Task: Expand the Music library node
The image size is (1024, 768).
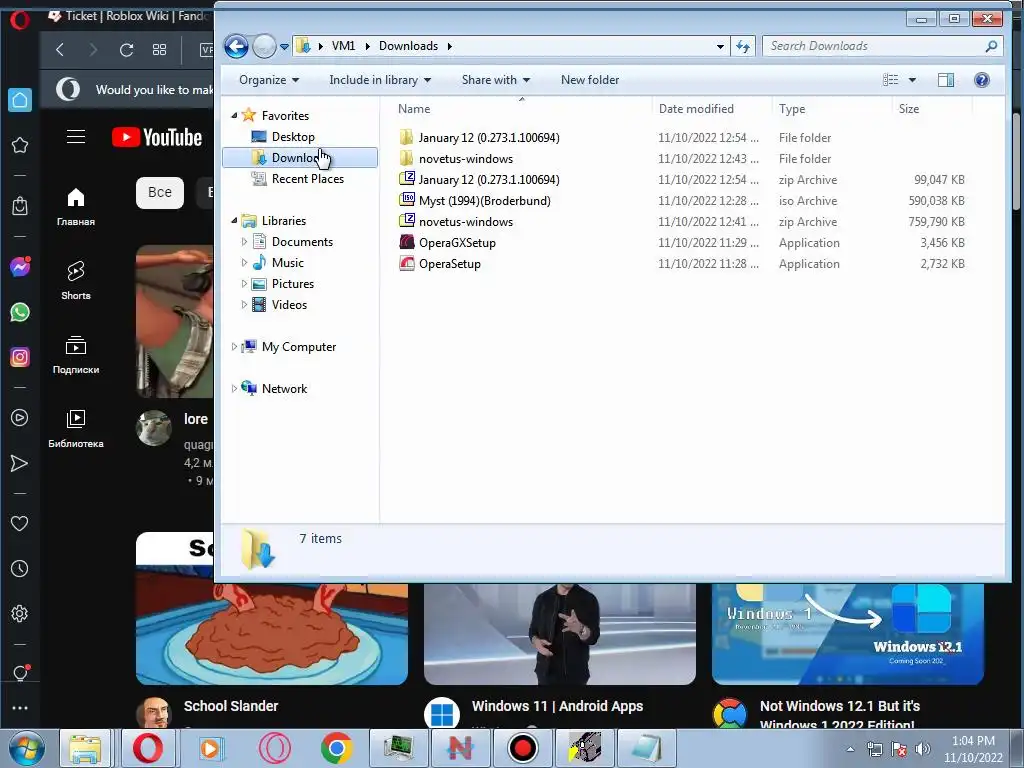Action: click(244, 263)
